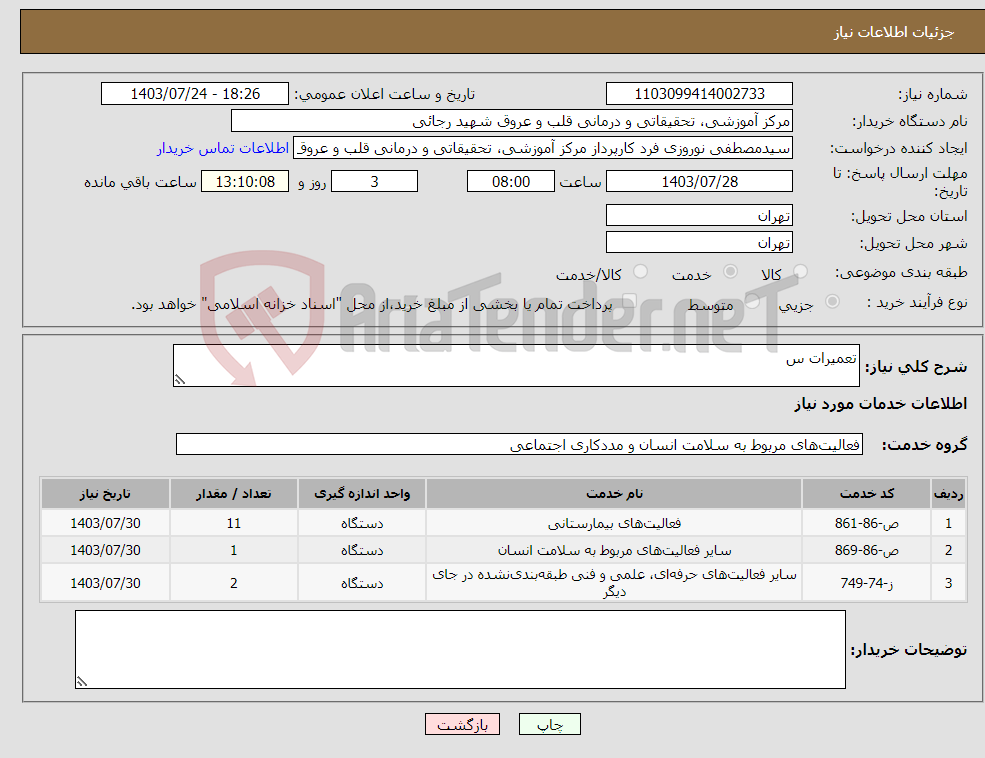Click the اطلاعات خدمات مورد نیاز heading
The height and width of the screenshot is (758, 985).
(880, 403)
